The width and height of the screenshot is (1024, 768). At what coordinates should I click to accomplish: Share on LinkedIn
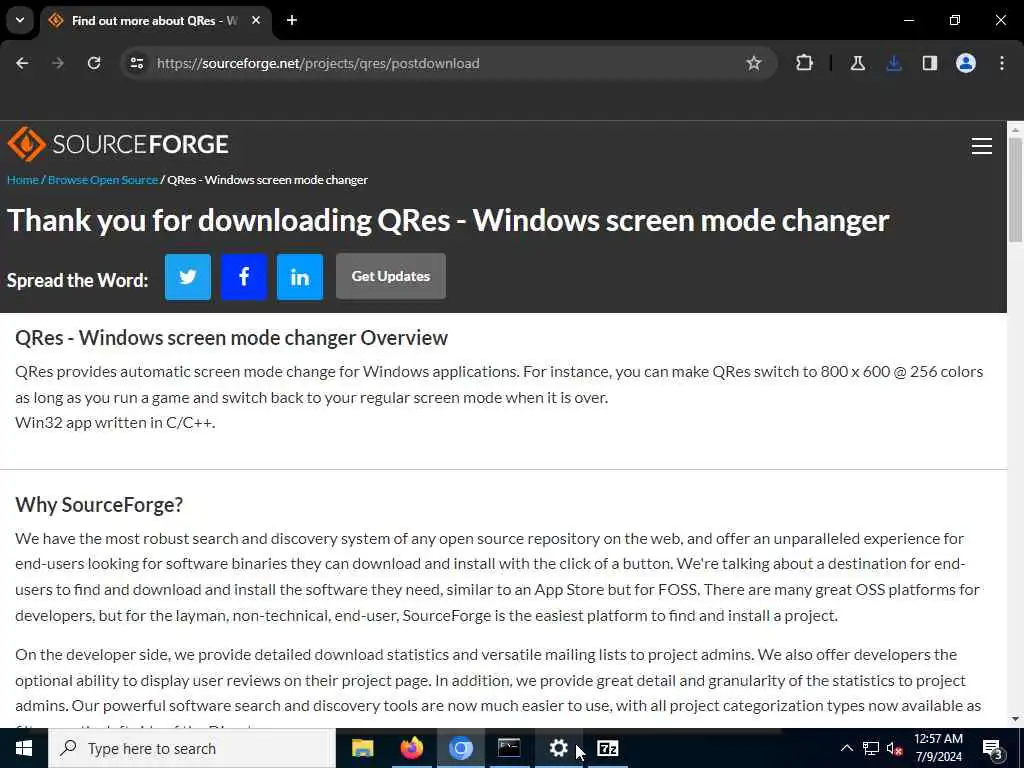point(300,277)
